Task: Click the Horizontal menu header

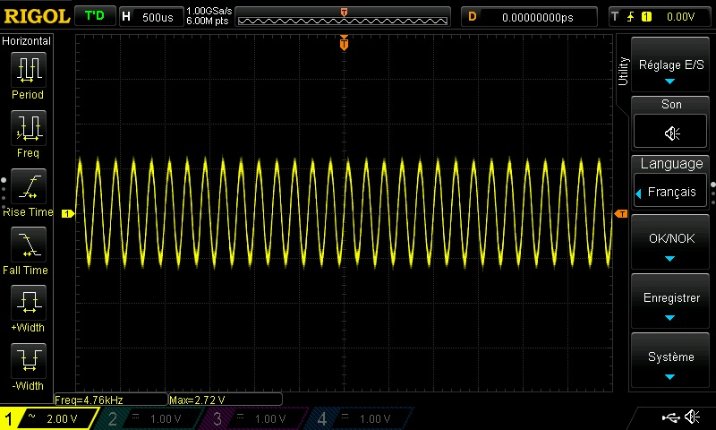Action: [x=26, y=41]
